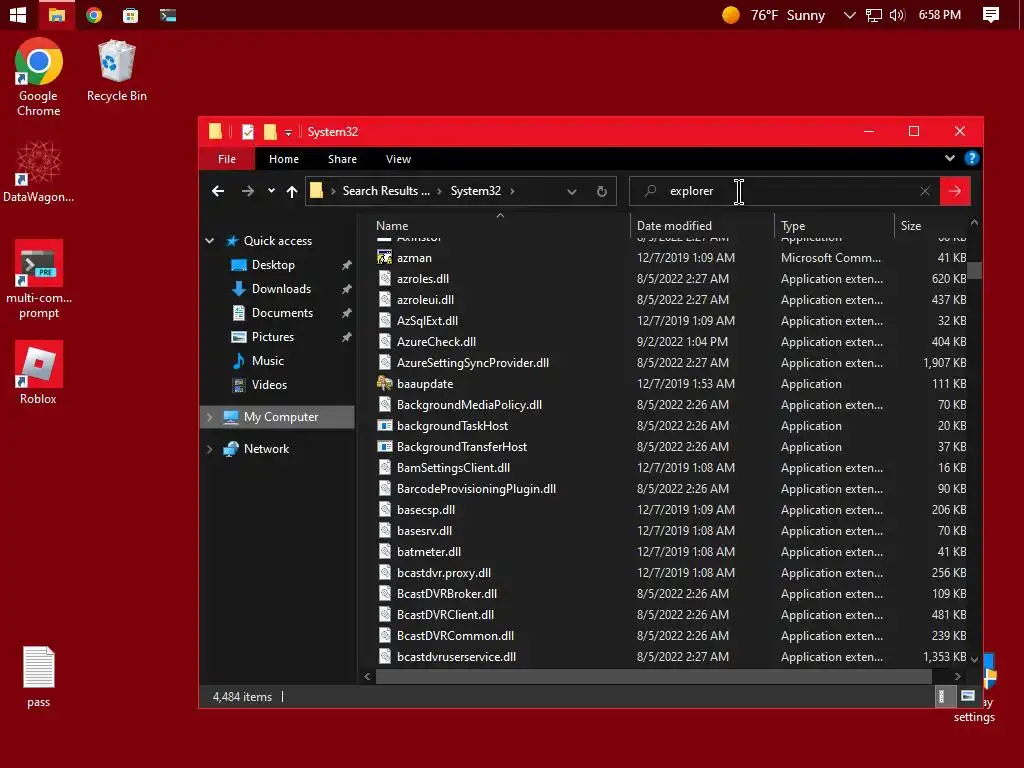
Task: Open Videos in Quick access
Action: 269,385
